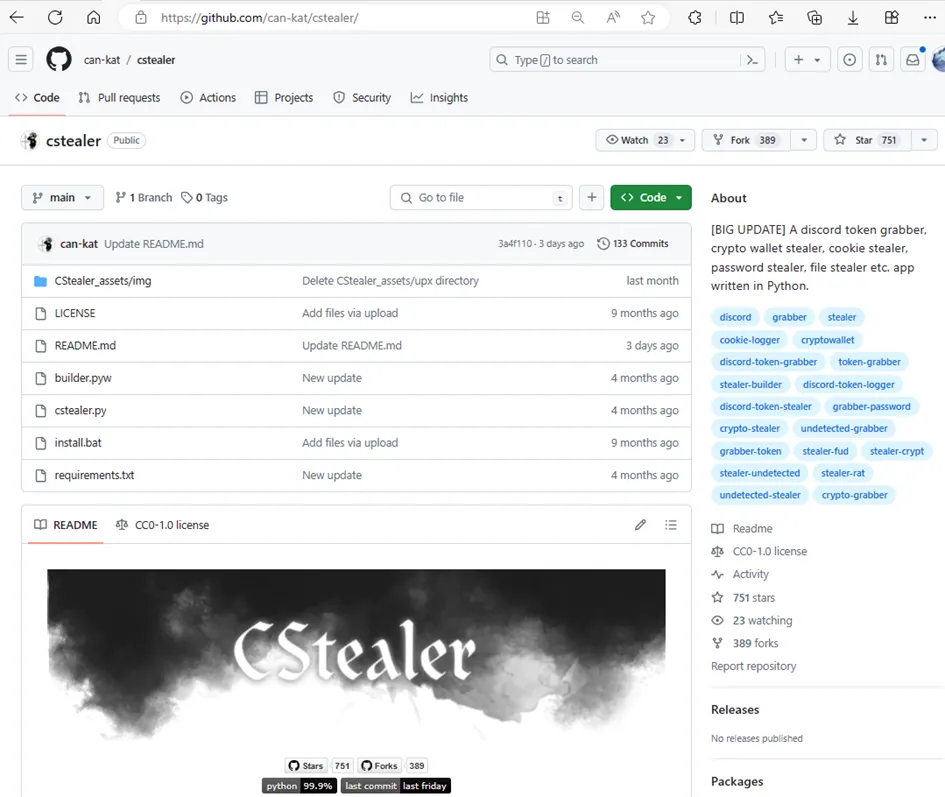Click the GitHub logo homepage icon
This screenshot has width=945, height=797.
59,60
